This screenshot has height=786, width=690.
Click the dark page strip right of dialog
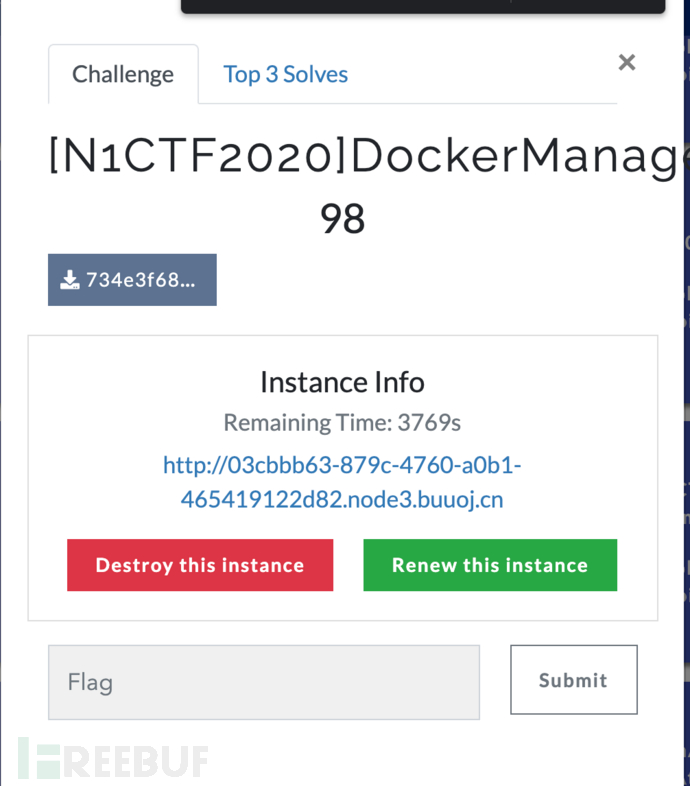click(684, 400)
